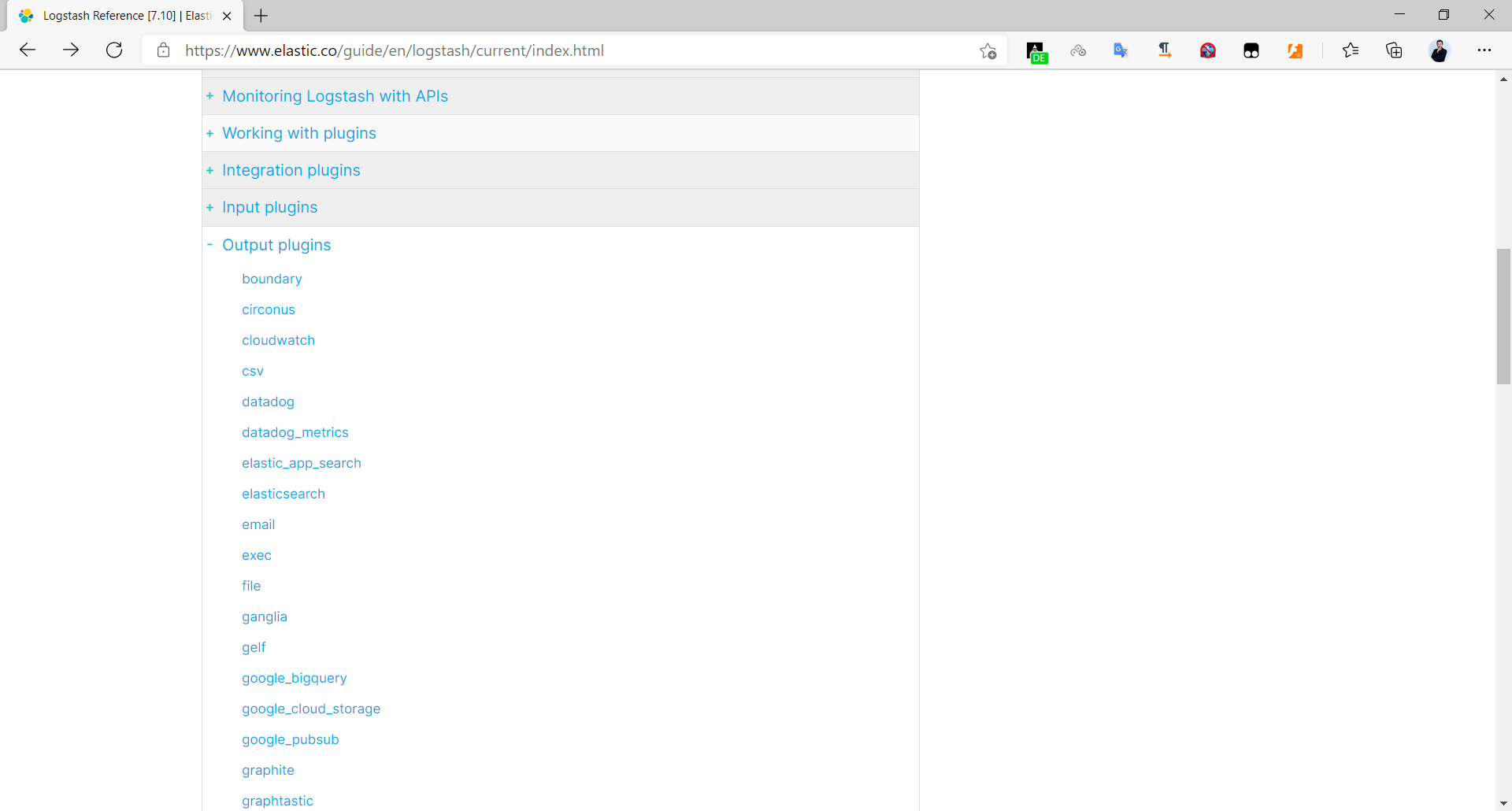The image size is (1512, 811).
Task: Select the Logstash Reference [7.10] tab
Action: pos(126,16)
